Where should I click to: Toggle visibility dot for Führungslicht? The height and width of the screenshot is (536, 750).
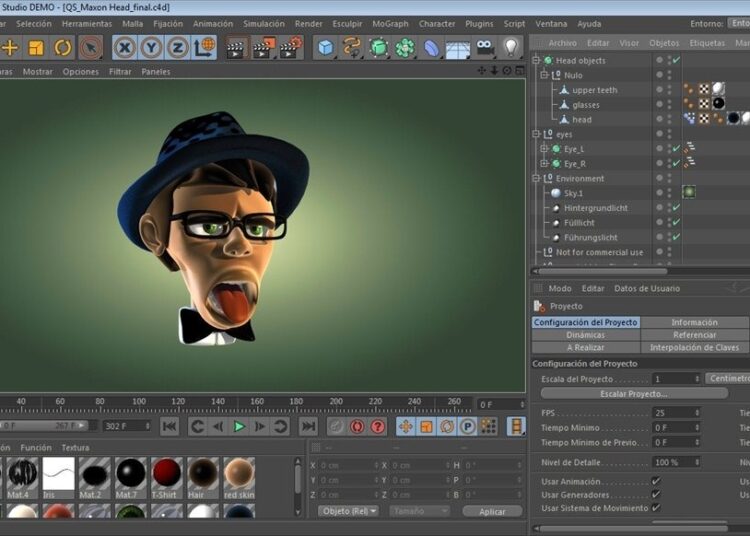(660, 236)
